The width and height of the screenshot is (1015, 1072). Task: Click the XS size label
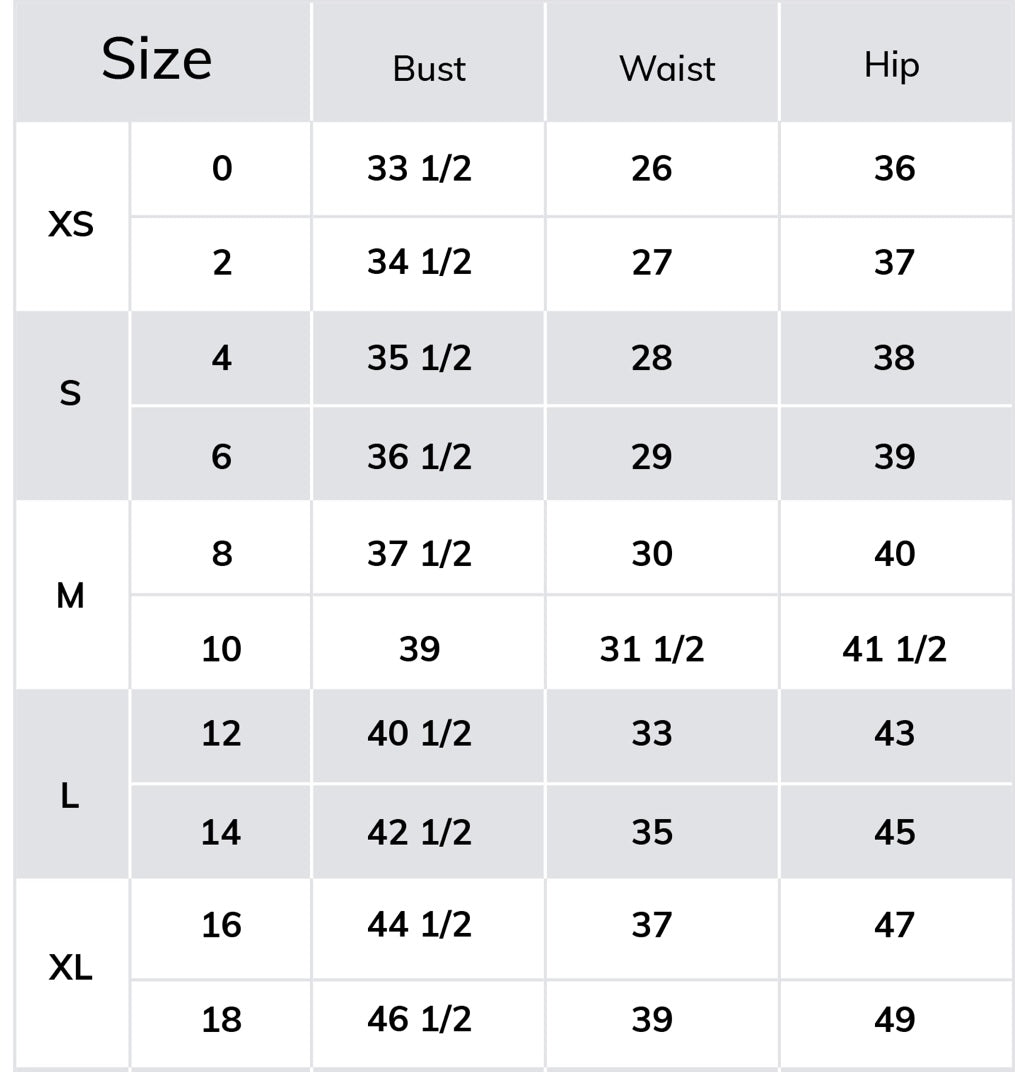[70, 224]
